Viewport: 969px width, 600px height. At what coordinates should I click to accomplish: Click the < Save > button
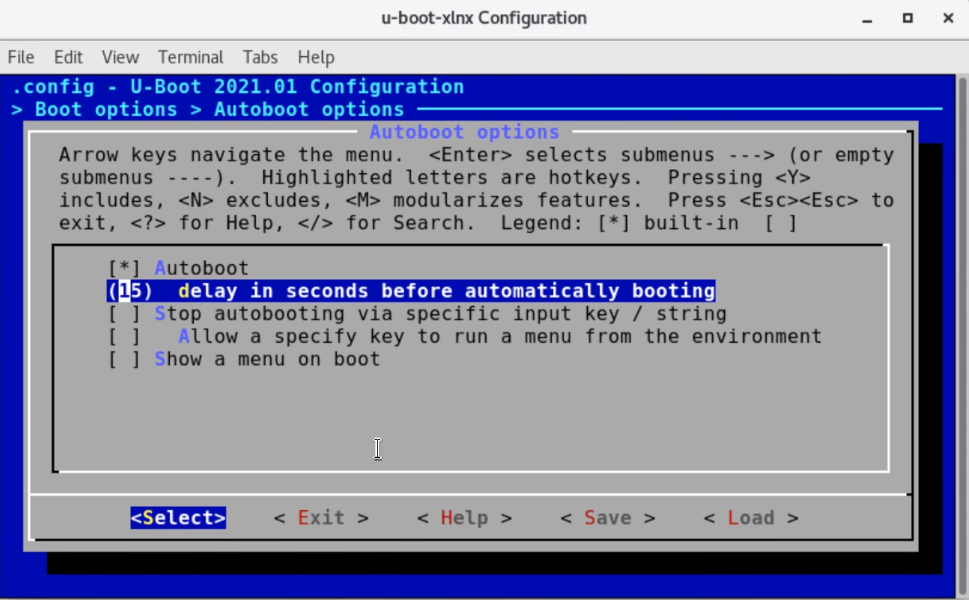click(x=607, y=518)
